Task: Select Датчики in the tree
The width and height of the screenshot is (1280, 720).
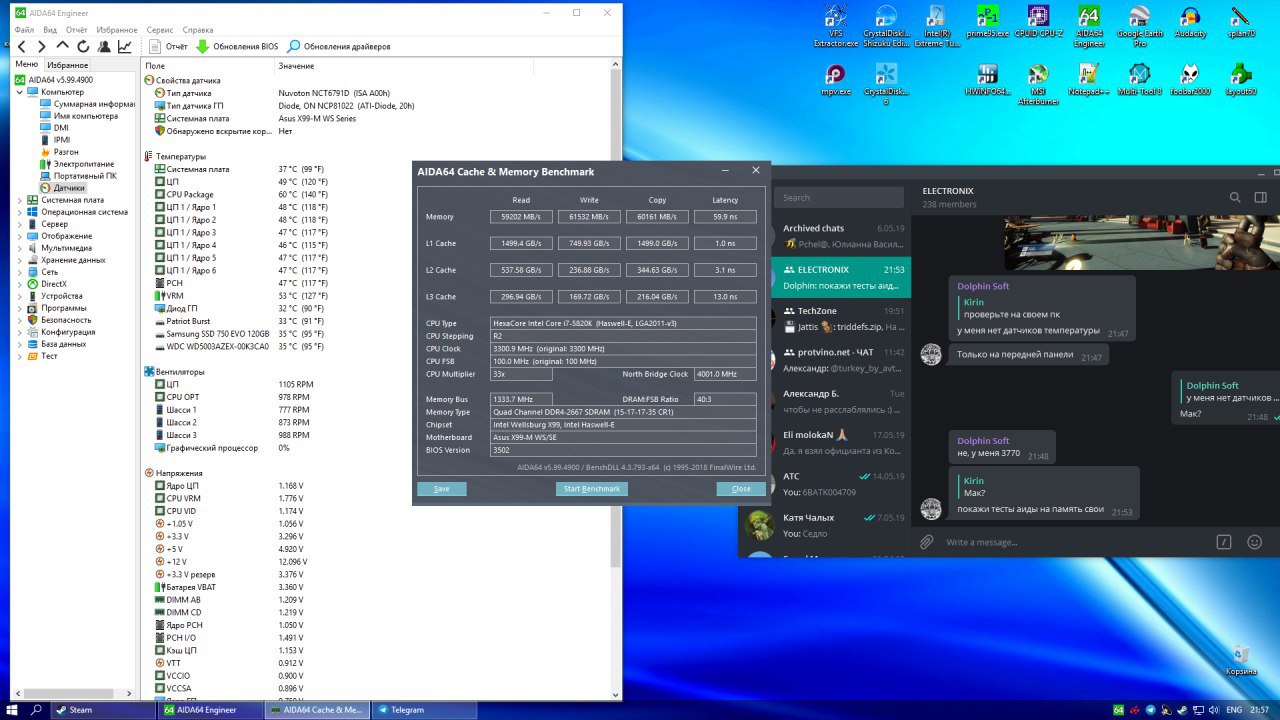Action: point(62,188)
